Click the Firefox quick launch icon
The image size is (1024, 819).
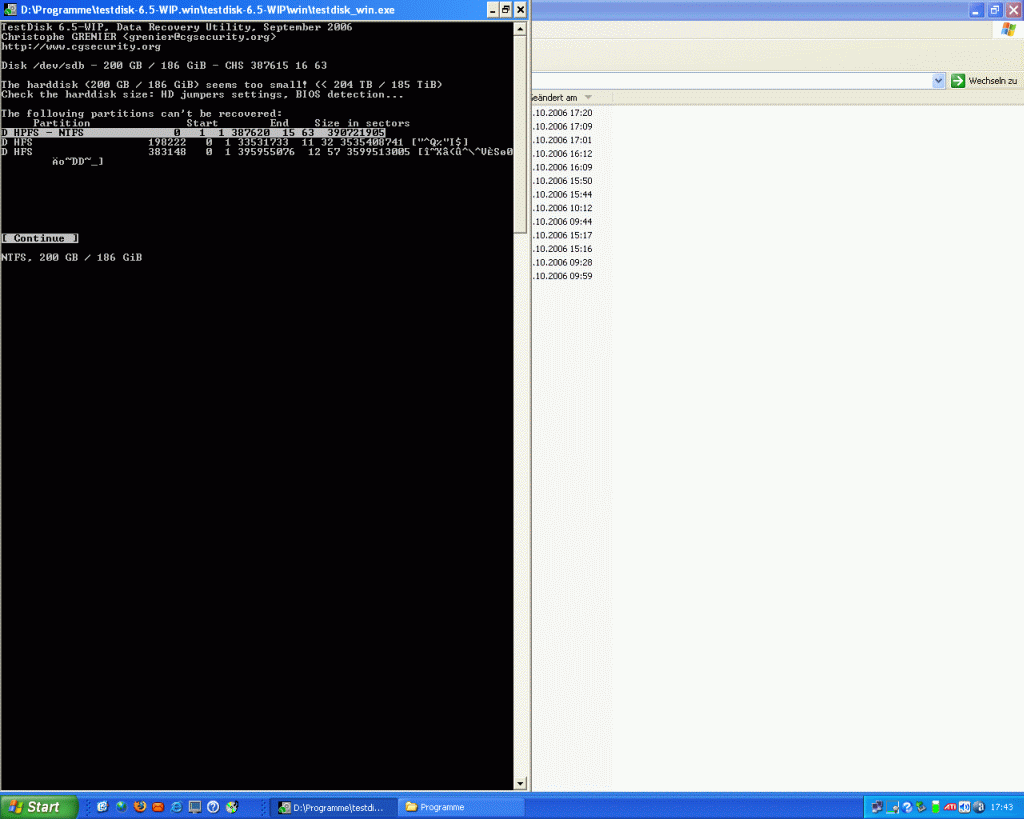140,807
